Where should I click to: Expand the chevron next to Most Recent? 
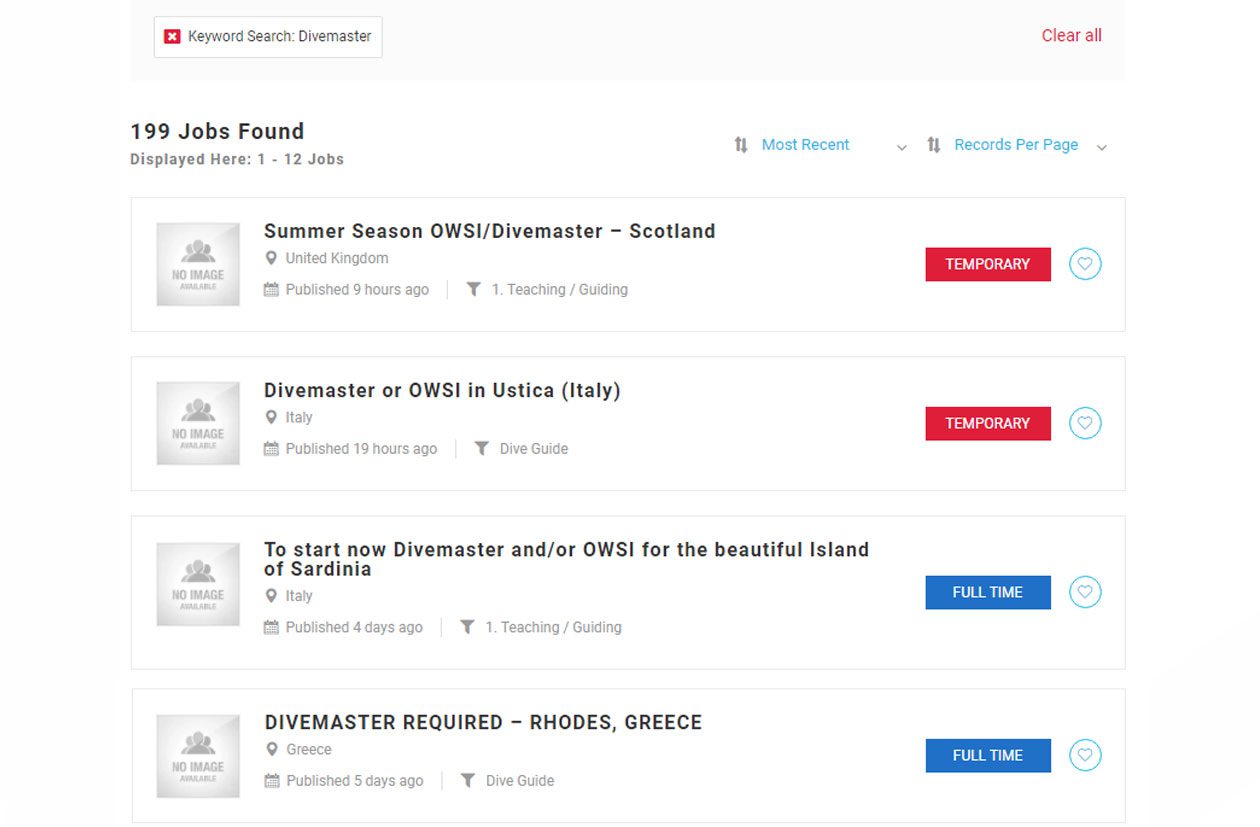(902, 147)
